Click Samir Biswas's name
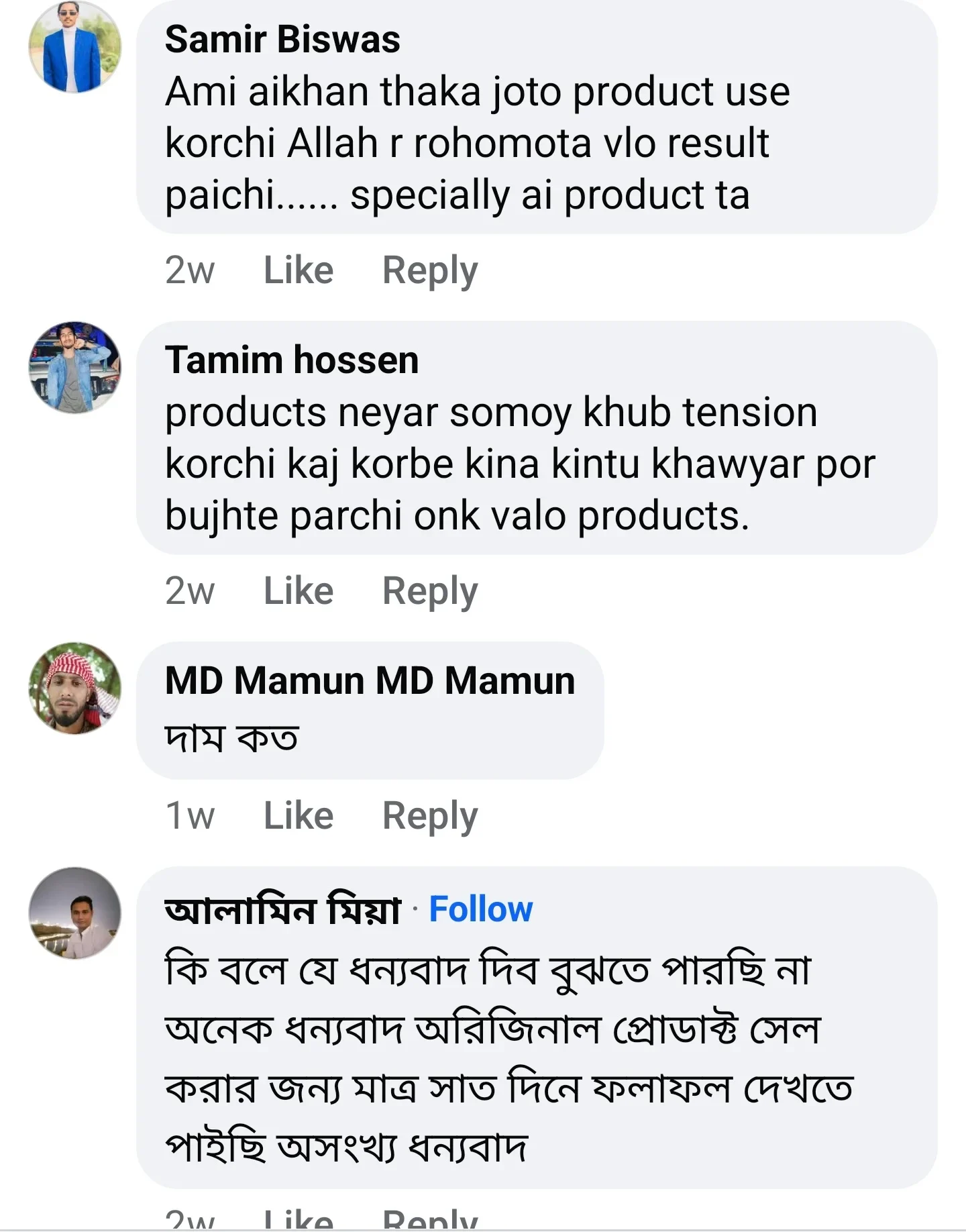This screenshot has height=1232, width=966. click(x=282, y=39)
